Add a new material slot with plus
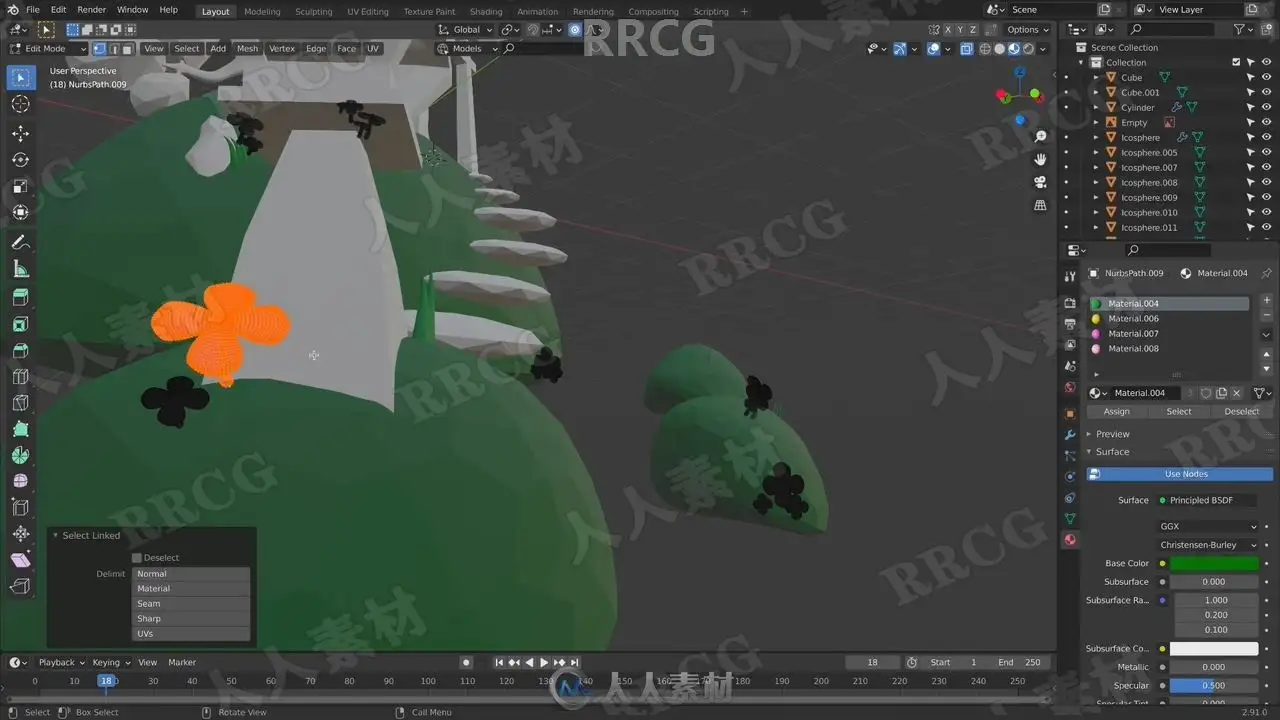Viewport: 1280px width, 720px height. point(1267,300)
